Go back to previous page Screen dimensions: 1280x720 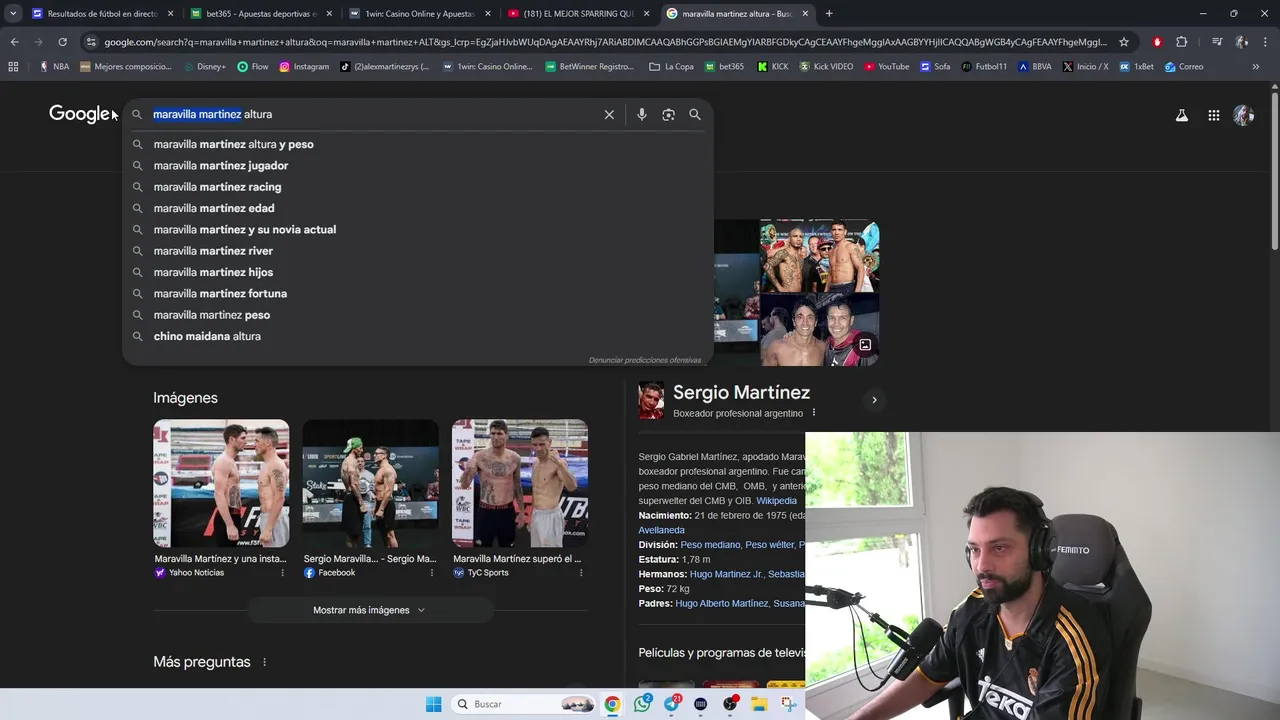click(14, 42)
